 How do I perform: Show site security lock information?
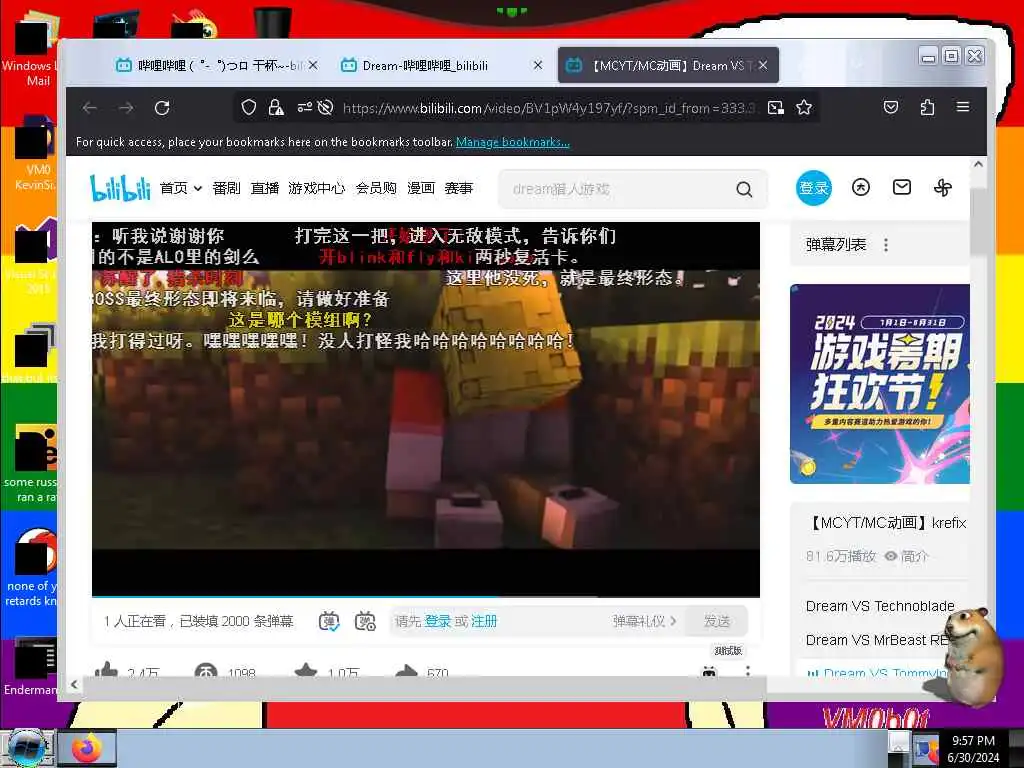click(276, 108)
